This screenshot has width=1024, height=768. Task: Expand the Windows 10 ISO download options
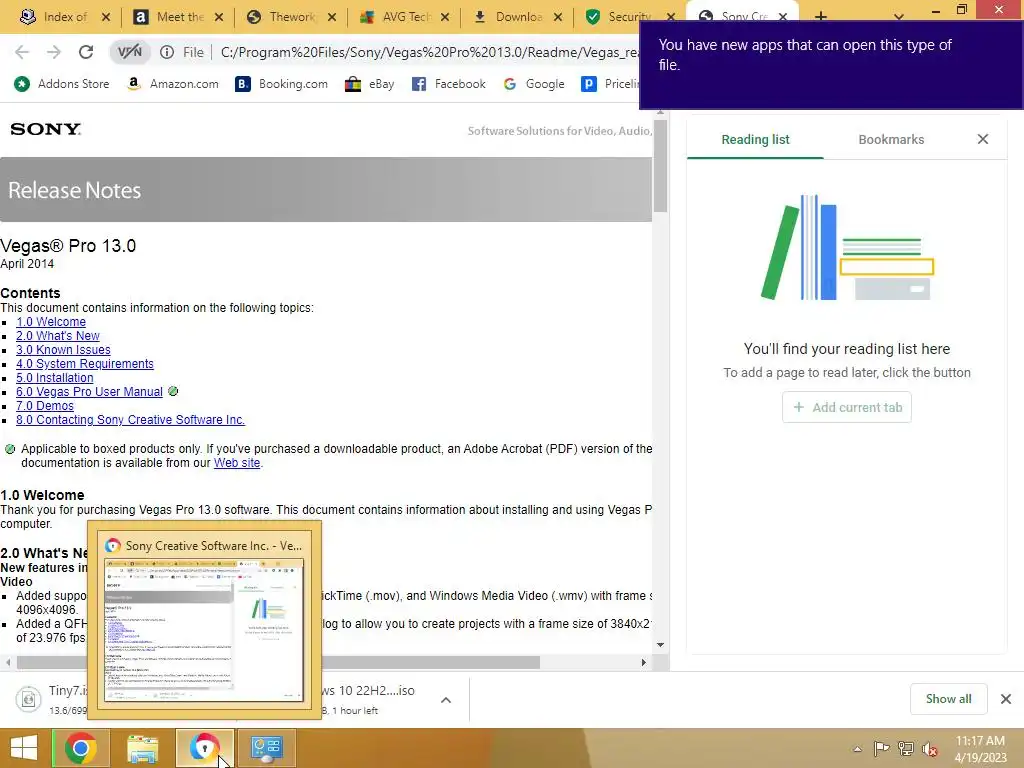(446, 700)
